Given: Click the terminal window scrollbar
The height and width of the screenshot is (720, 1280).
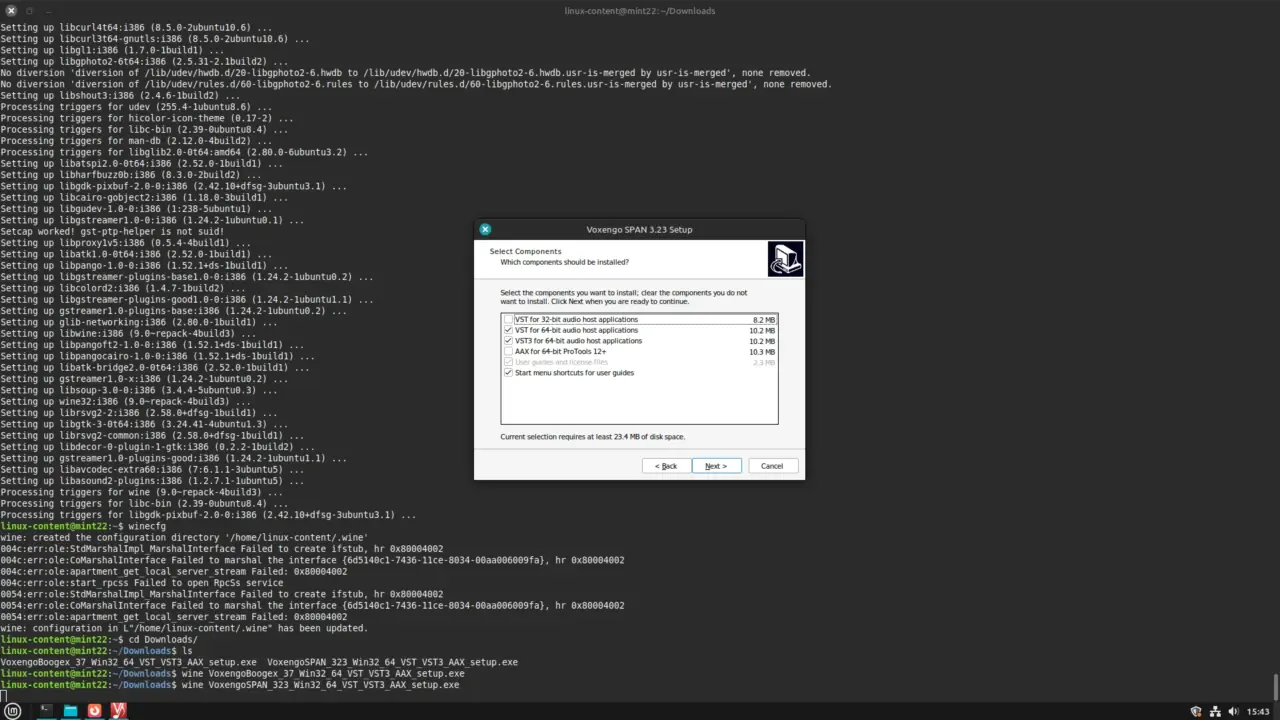Looking at the screenshot, I should click(1275, 688).
